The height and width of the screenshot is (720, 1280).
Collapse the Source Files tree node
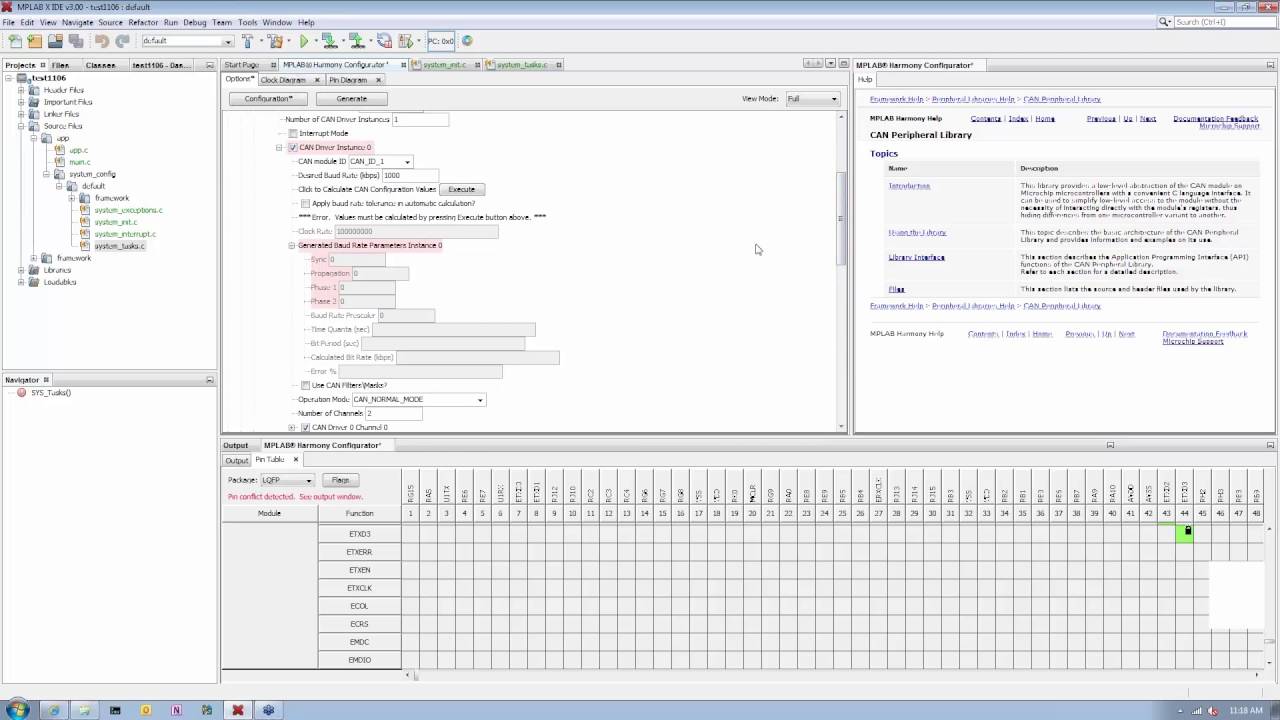click(21, 126)
